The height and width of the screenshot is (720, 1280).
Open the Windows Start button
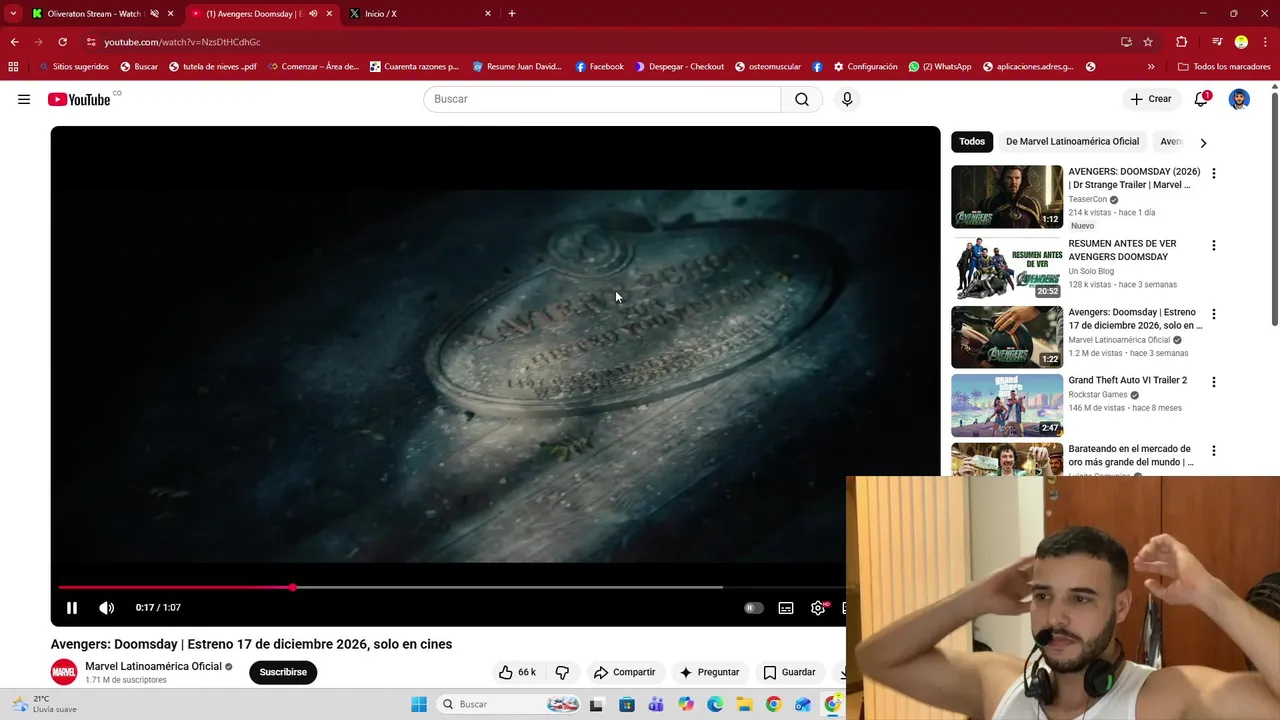coord(419,704)
